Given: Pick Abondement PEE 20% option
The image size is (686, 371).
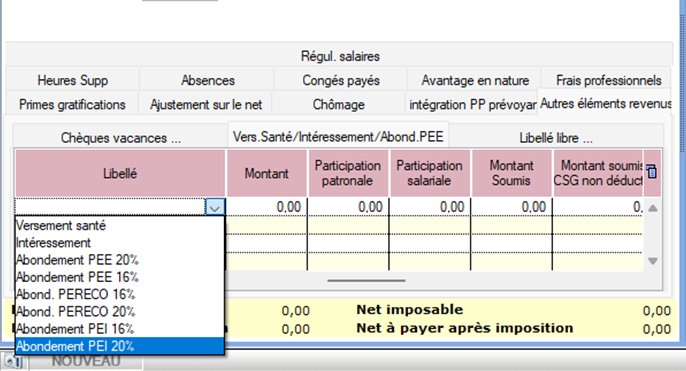Looking at the screenshot, I should [120, 260].
